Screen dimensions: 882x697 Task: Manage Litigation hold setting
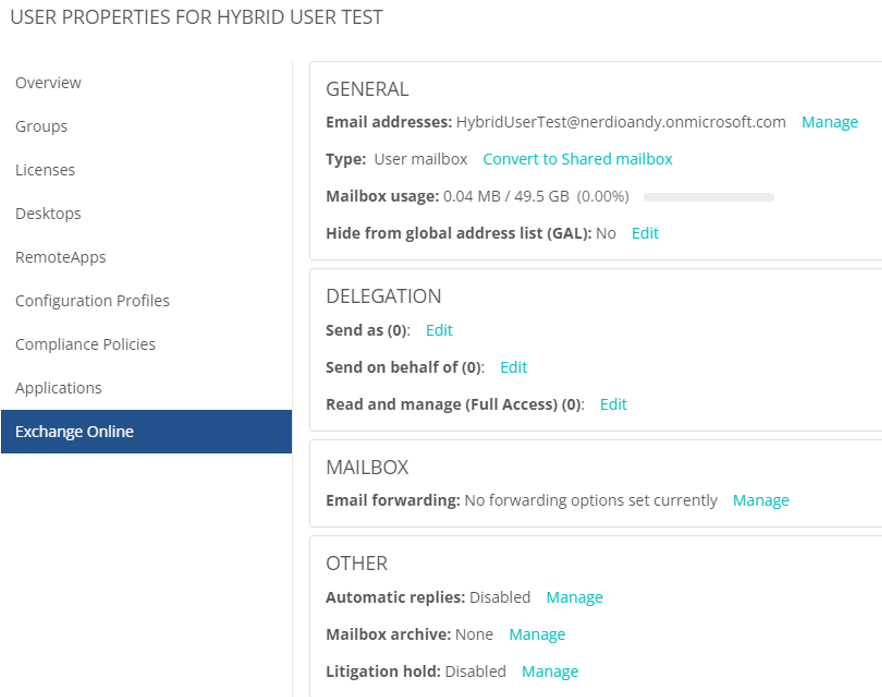[x=550, y=671]
